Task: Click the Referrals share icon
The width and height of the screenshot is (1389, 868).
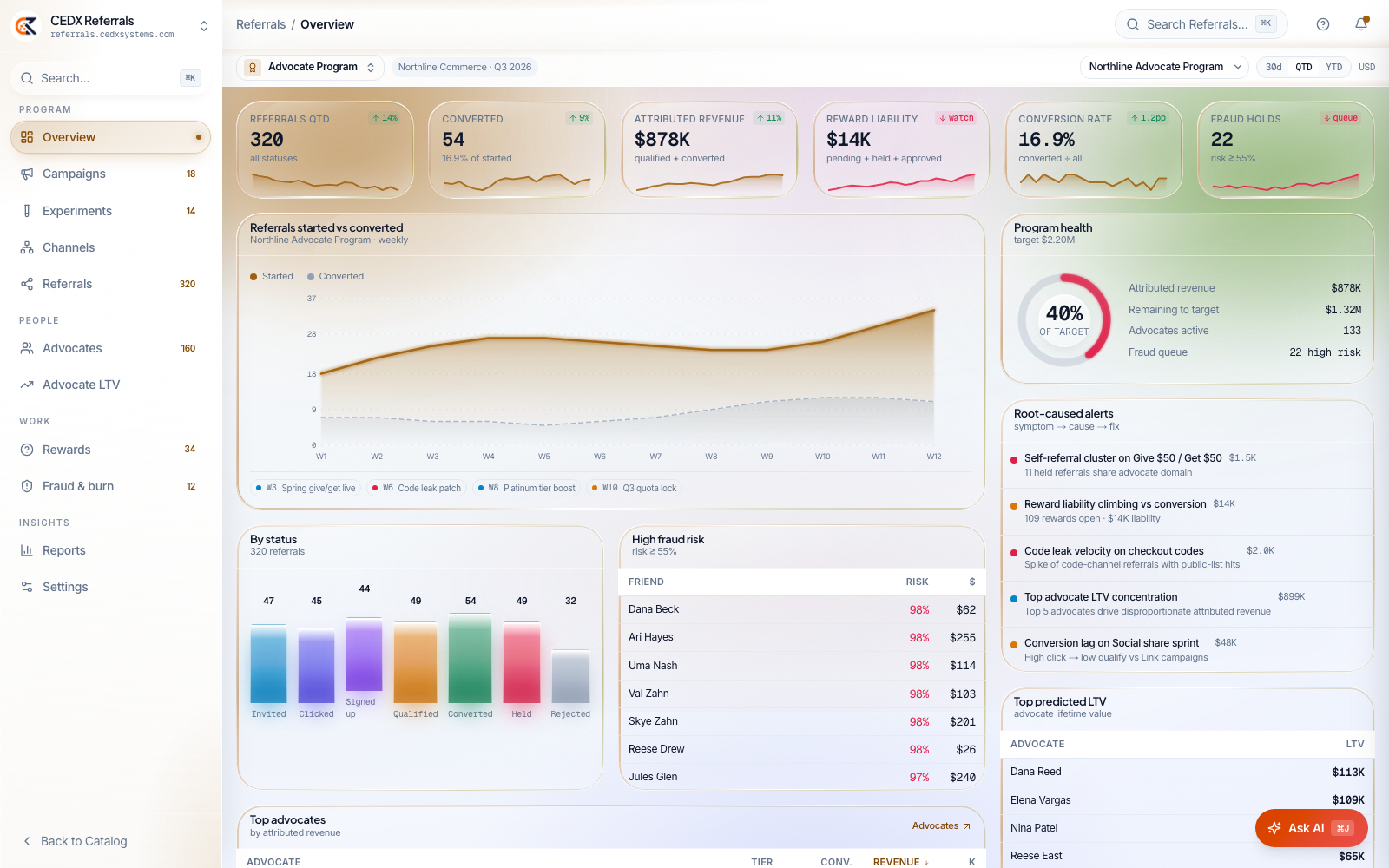Action: [x=27, y=284]
